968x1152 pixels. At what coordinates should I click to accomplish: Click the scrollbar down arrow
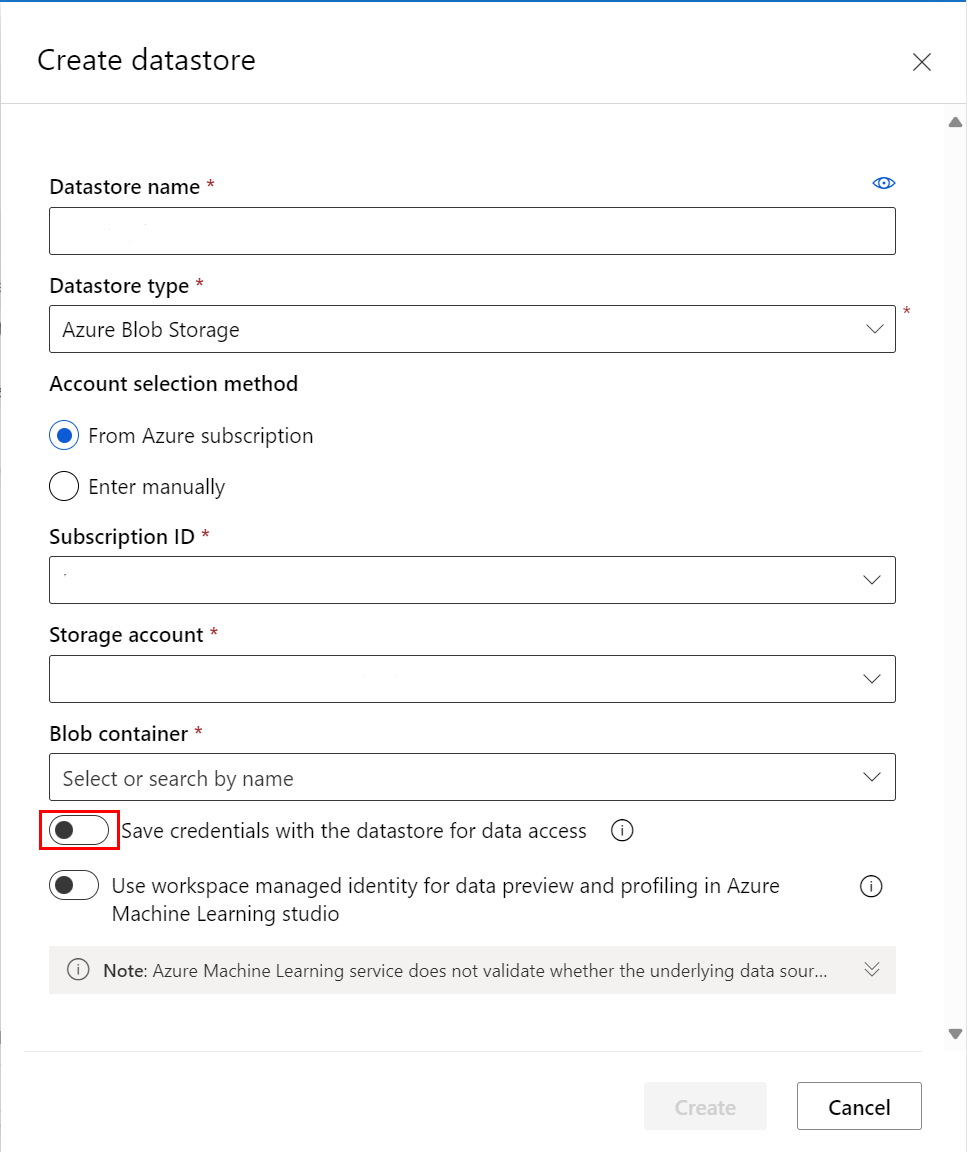pos(955,1034)
